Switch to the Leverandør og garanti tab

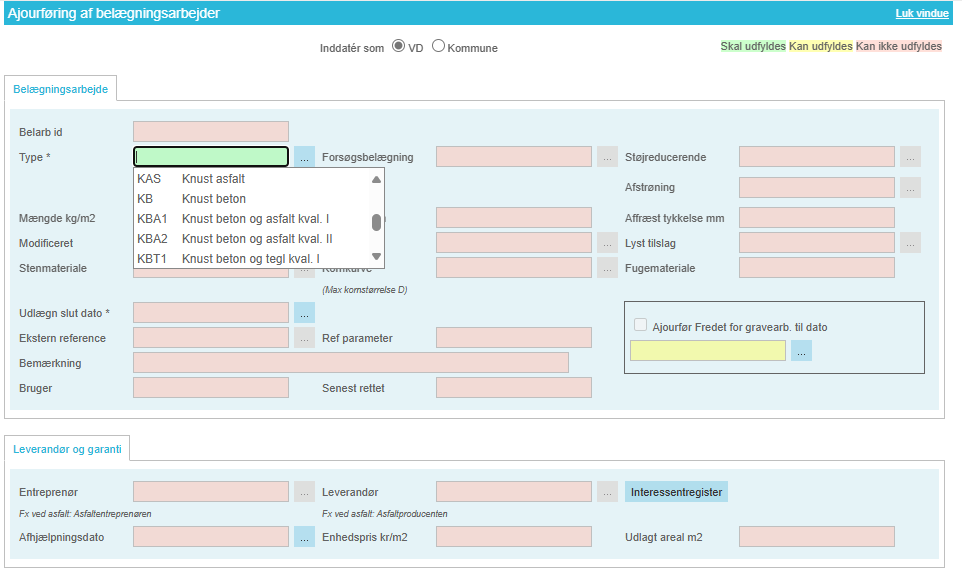(67, 449)
